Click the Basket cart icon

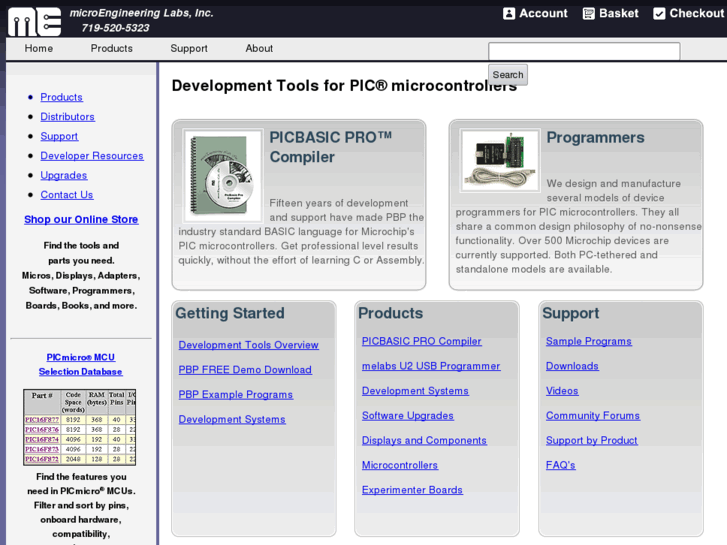coord(588,13)
